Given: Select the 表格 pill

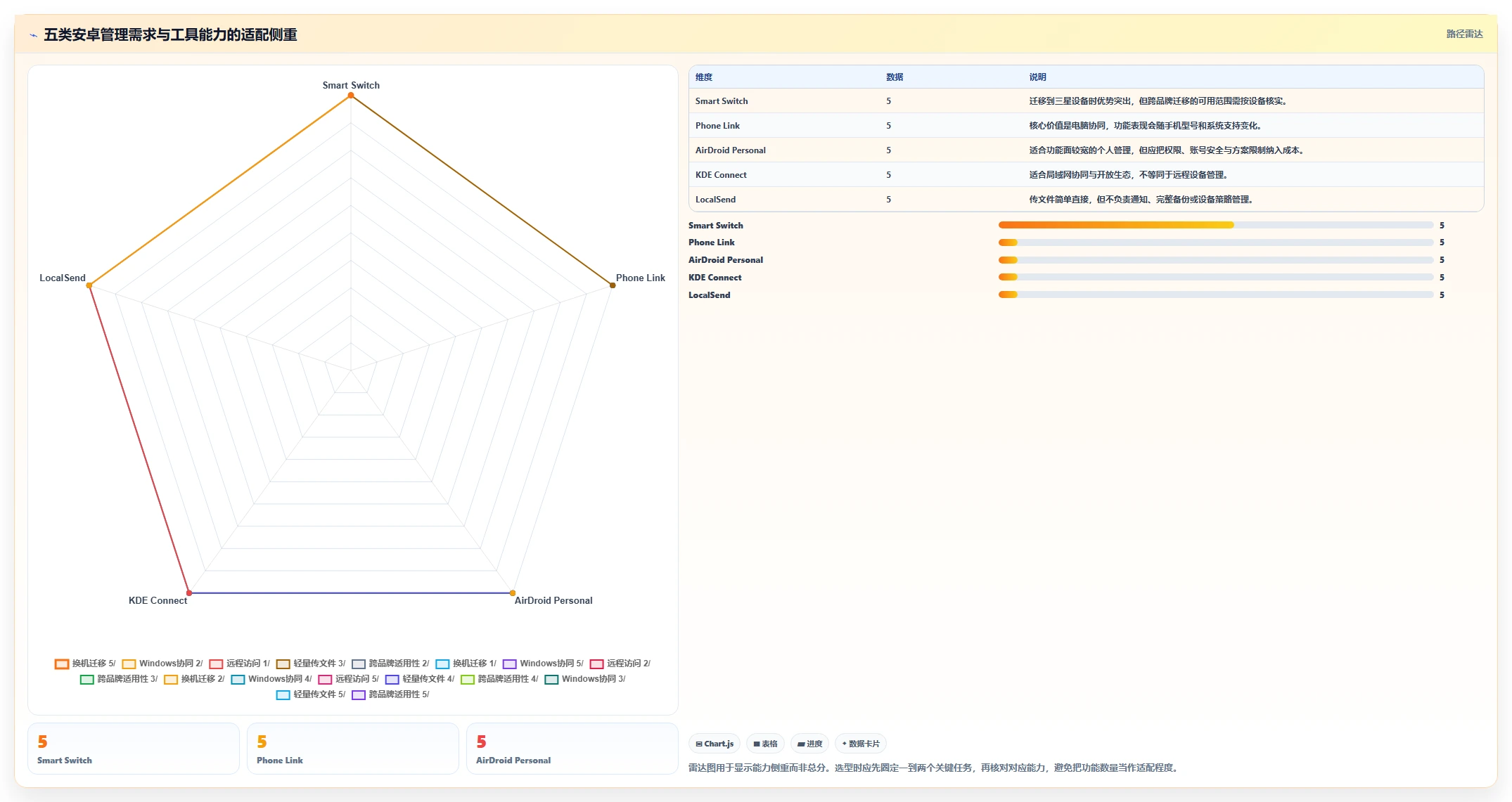Looking at the screenshot, I should coord(765,744).
